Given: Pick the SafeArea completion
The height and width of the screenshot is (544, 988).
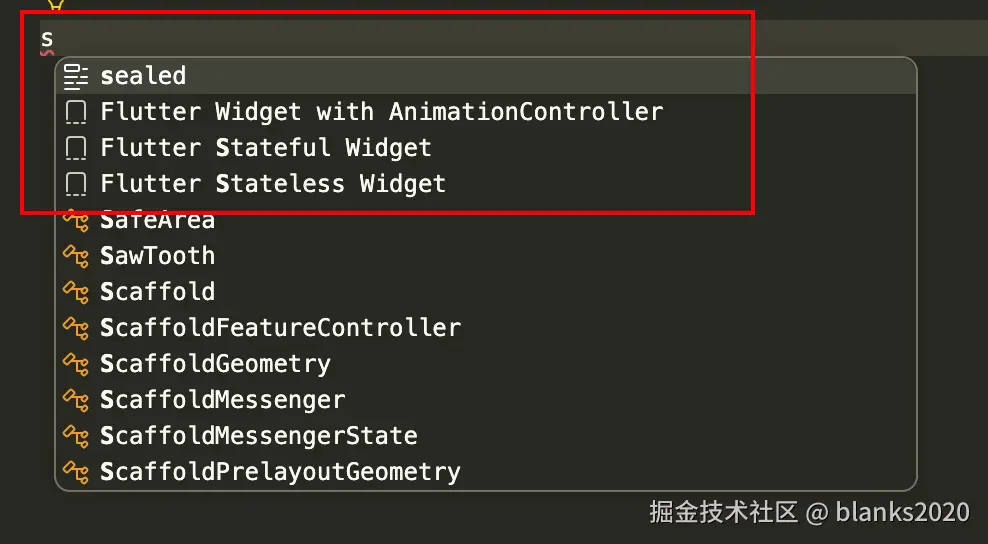Looking at the screenshot, I should pos(486,220).
